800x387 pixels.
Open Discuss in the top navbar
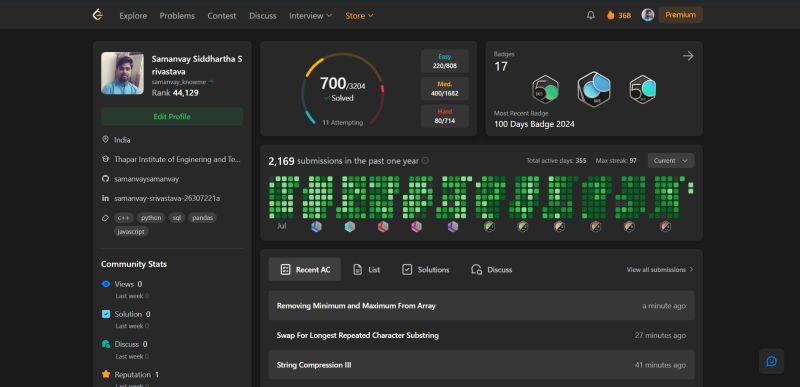[x=263, y=16]
